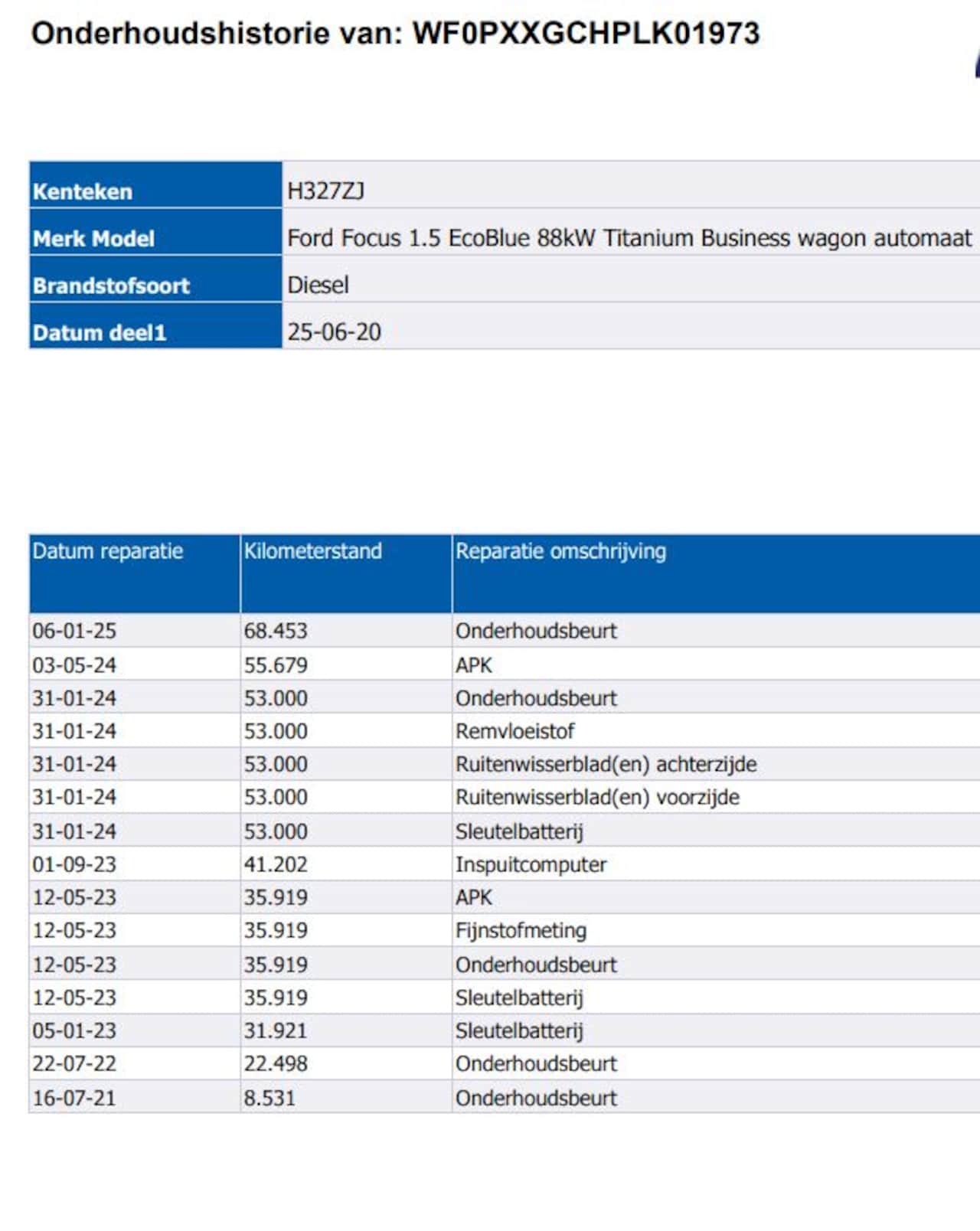Click the Remvloeistof description
Image resolution: width=980 pixels, height=1231 pixels.
pyautogui.click(x=514, y=731)
